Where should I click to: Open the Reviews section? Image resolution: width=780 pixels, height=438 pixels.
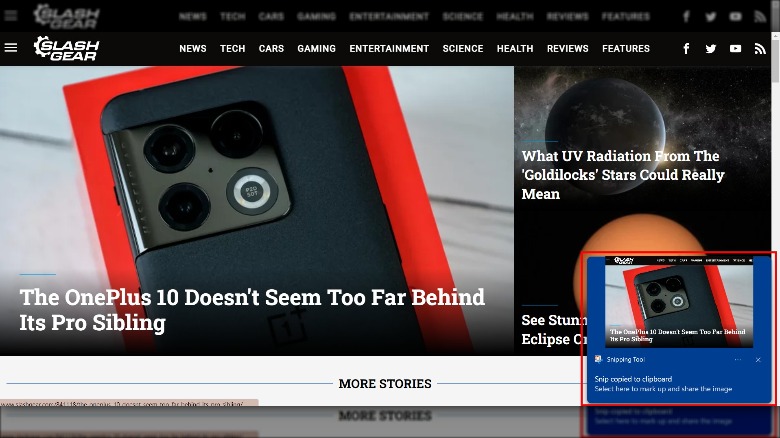[568, 48]
